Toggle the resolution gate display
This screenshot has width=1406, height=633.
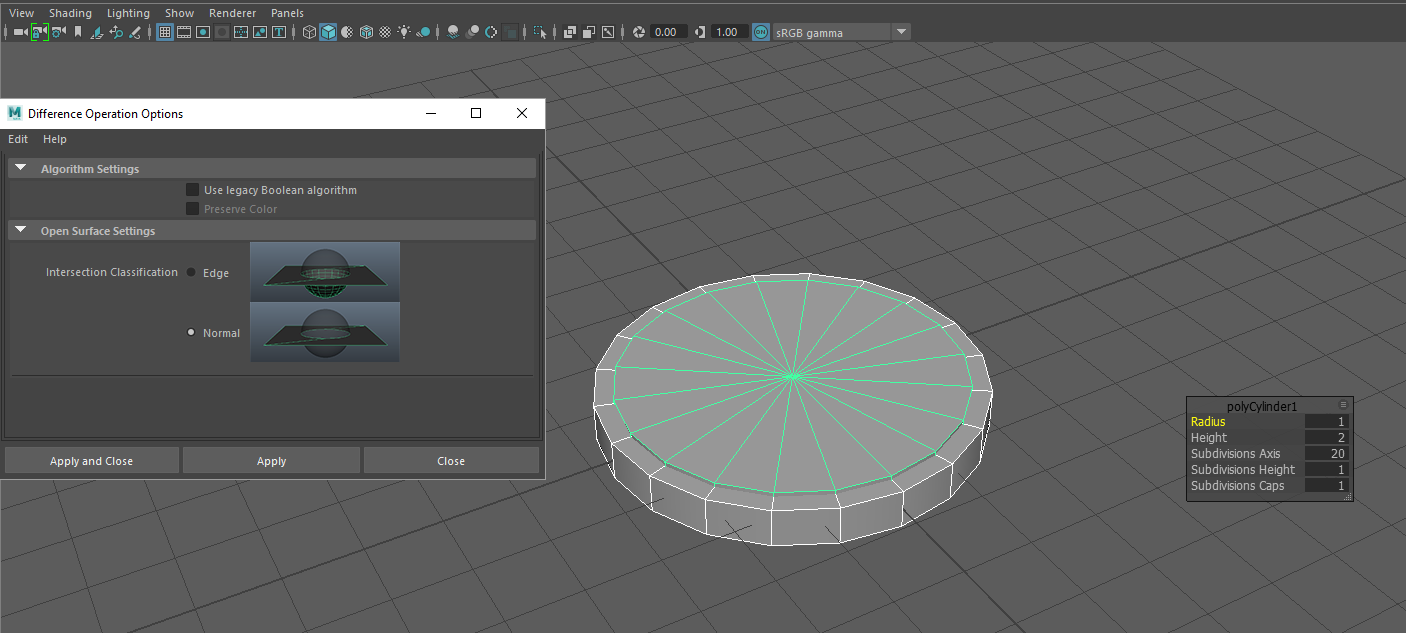(x=202, y=31)
